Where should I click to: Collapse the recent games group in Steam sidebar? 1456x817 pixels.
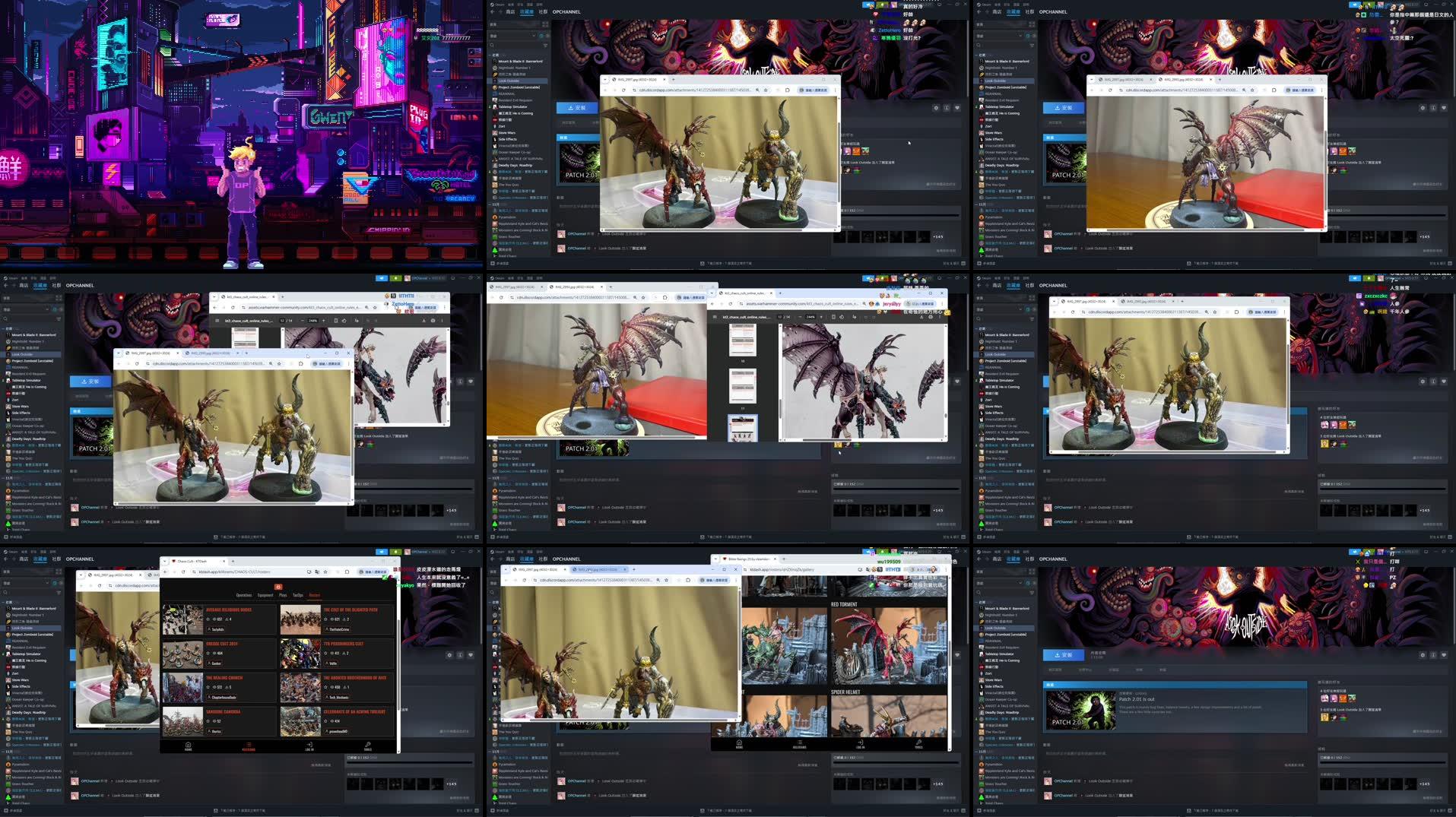(x=976, y=602)
